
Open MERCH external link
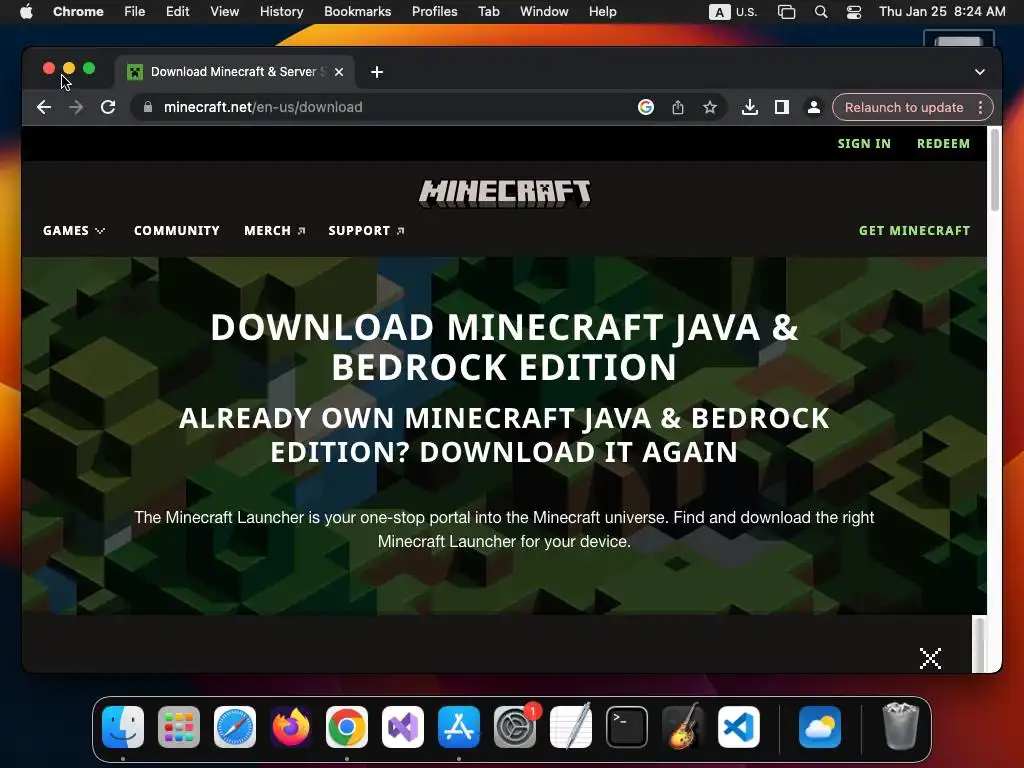(275, 231)
